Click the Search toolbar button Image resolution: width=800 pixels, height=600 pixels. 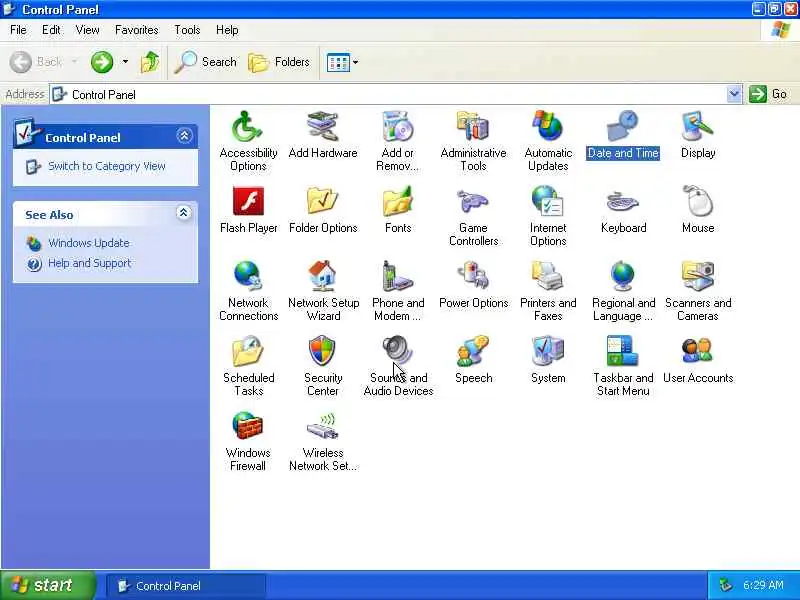tap(206, 62)
